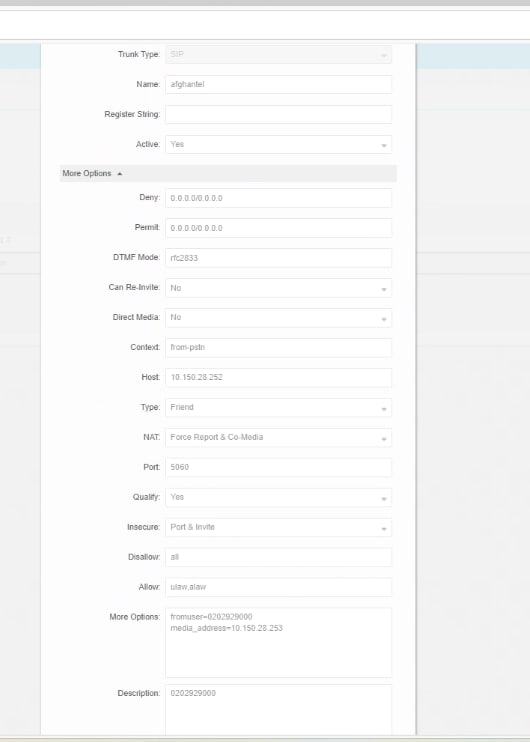
Task: Click the Host field with 10.150.28.252
Action: (x=278, y=378)
